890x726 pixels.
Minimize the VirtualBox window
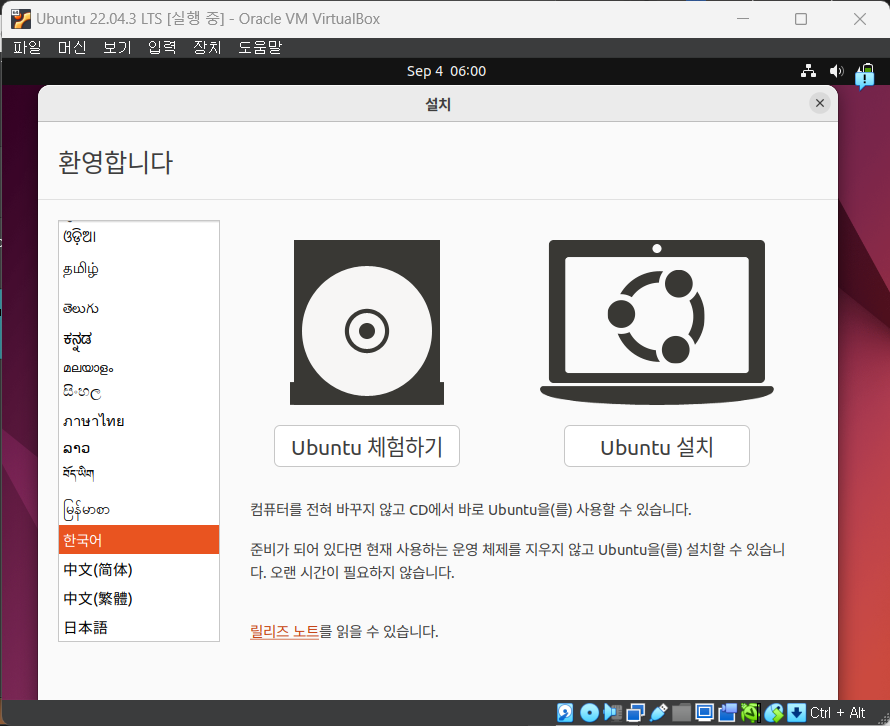tap(743, 19)
